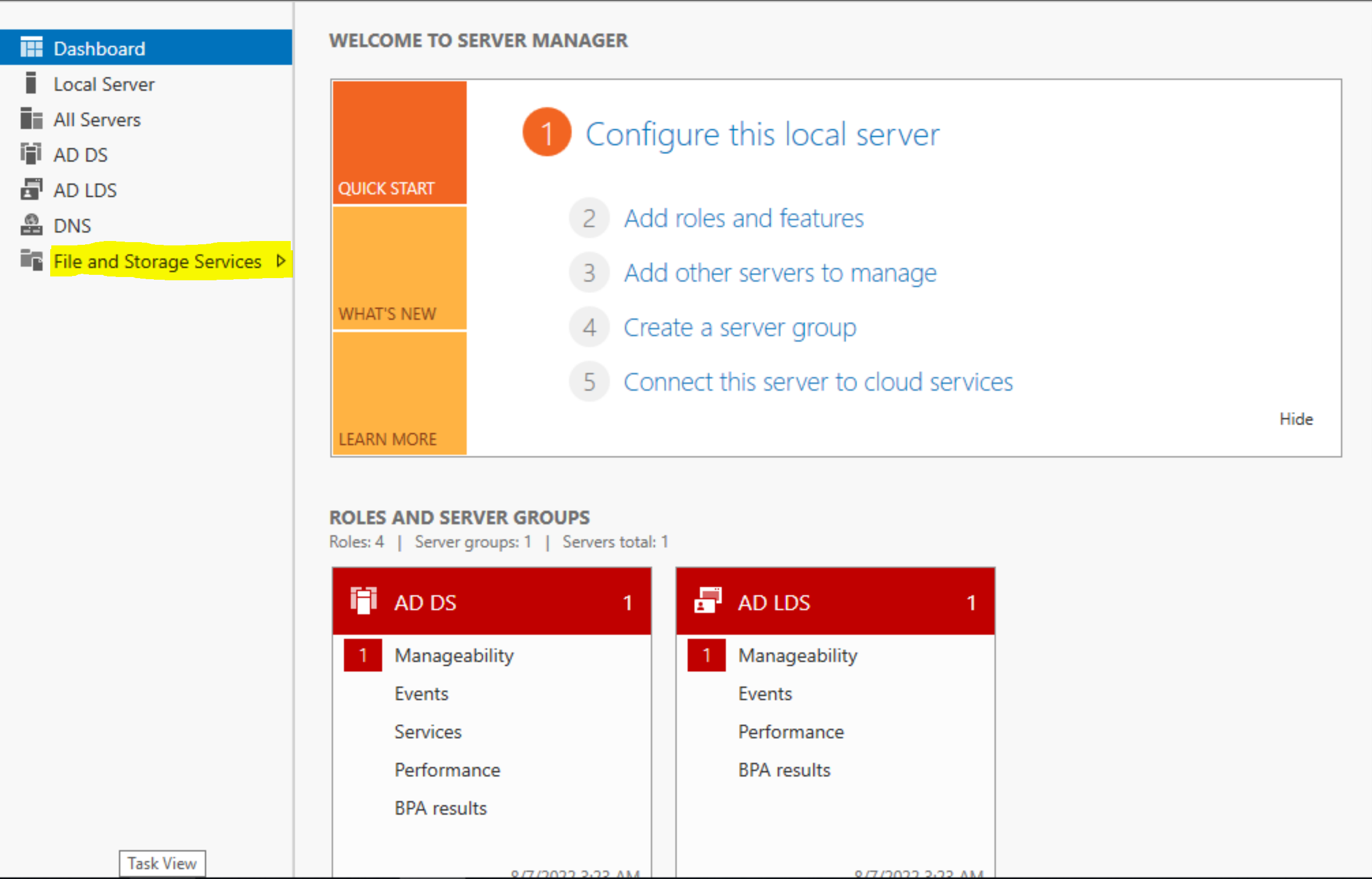1372x879 pixels.
Task: Expand the File and Storage Services arrow
Action: [x=280, y=261]
